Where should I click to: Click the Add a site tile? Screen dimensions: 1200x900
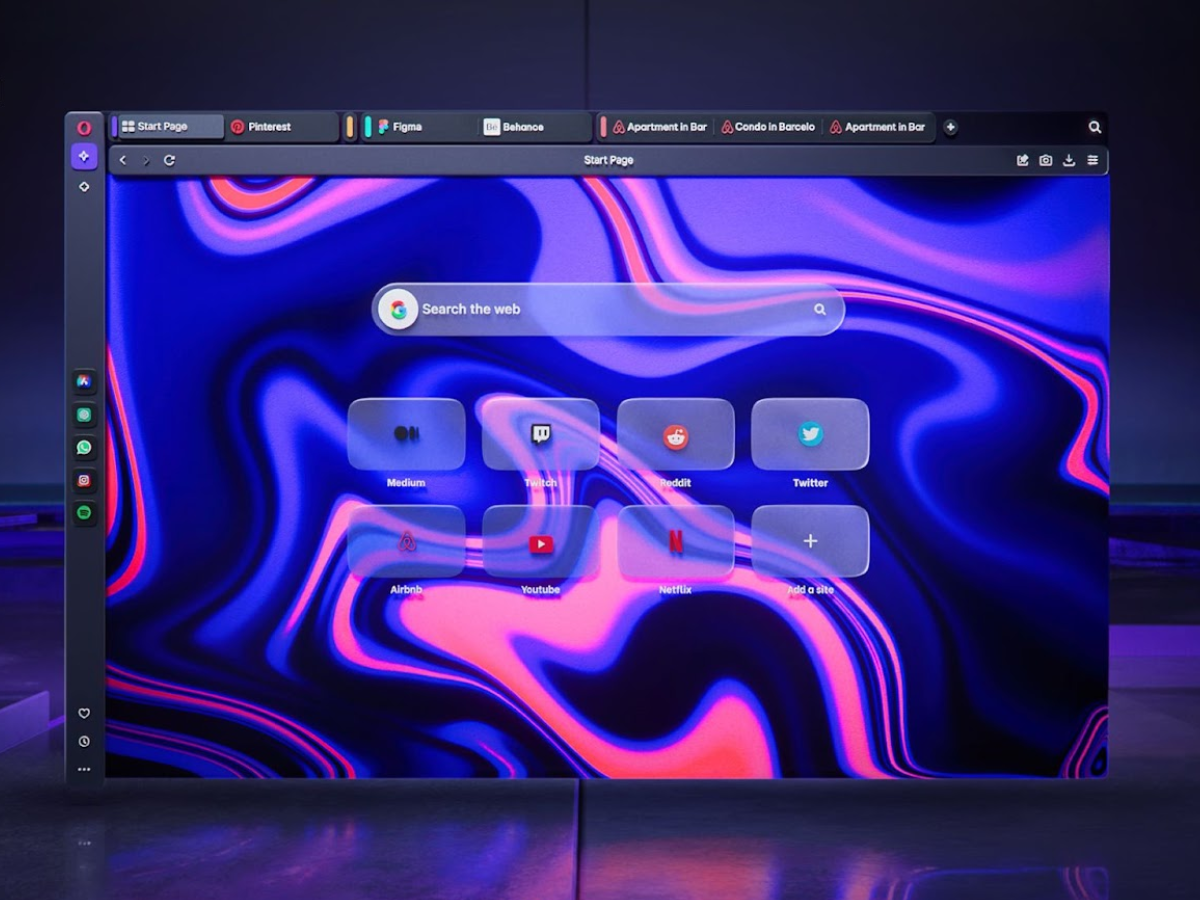click(810, 541)
